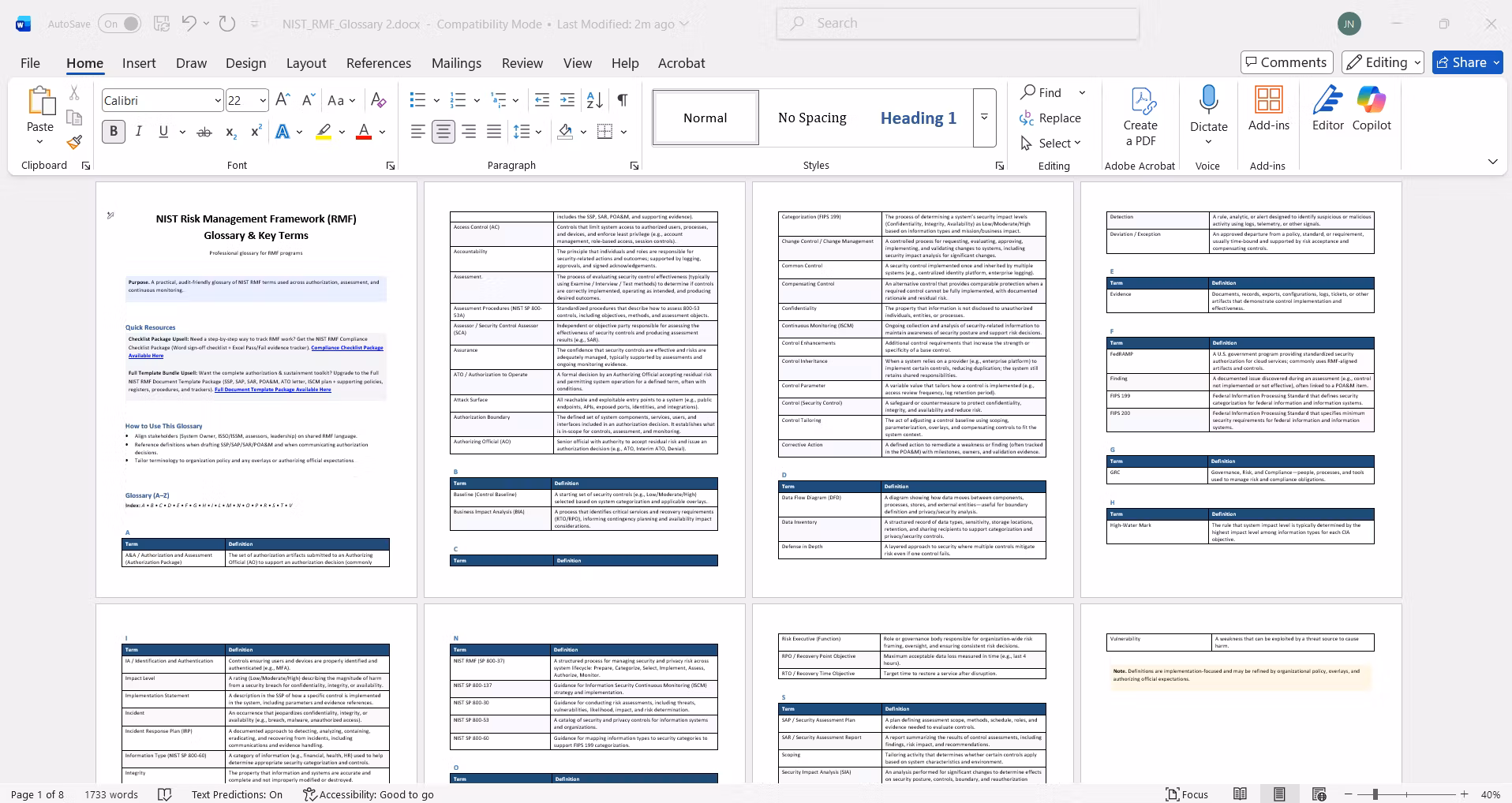Image resolution: width=1512 pixels, height=803 pixels.
Task: Align text to the left
Action: pos(418,132)
